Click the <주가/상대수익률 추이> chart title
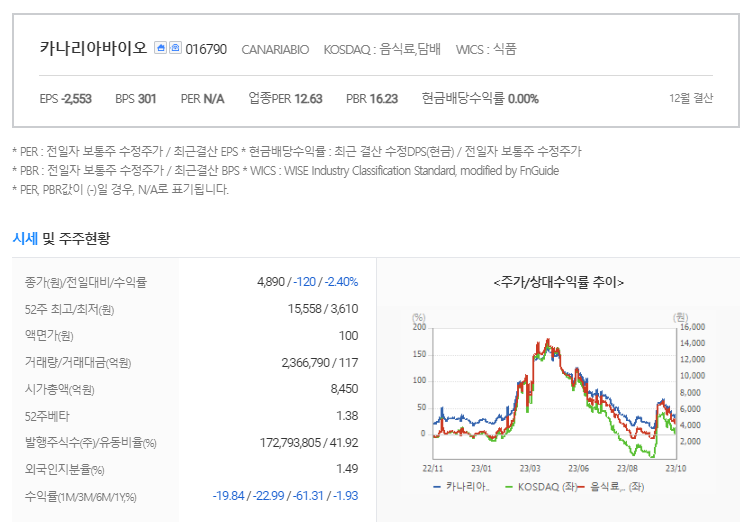The width and height of the screenshot is (746, 522). (559, 283)
